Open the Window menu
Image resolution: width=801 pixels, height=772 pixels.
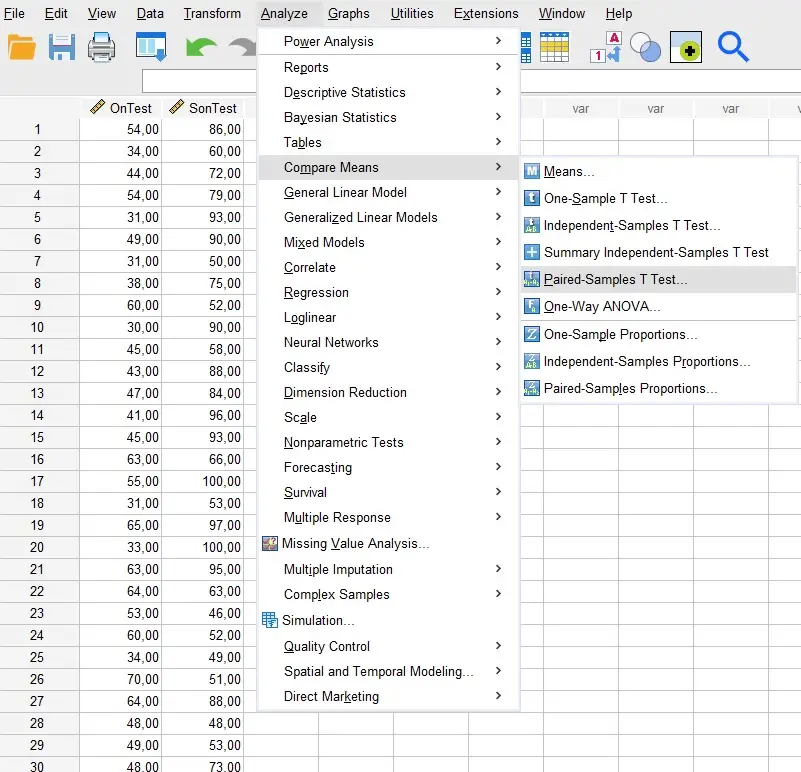562,13
